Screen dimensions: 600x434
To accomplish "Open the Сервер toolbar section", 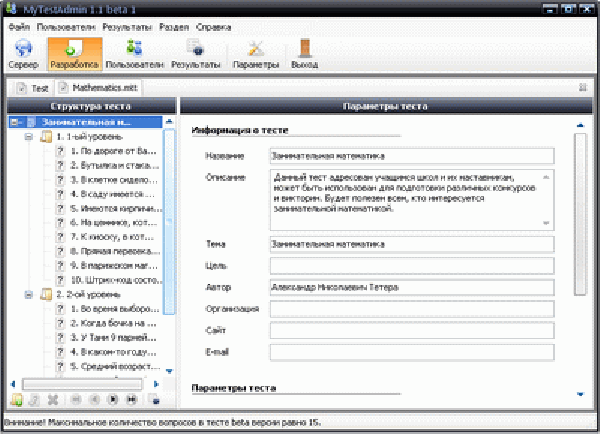I will [23, 54].
